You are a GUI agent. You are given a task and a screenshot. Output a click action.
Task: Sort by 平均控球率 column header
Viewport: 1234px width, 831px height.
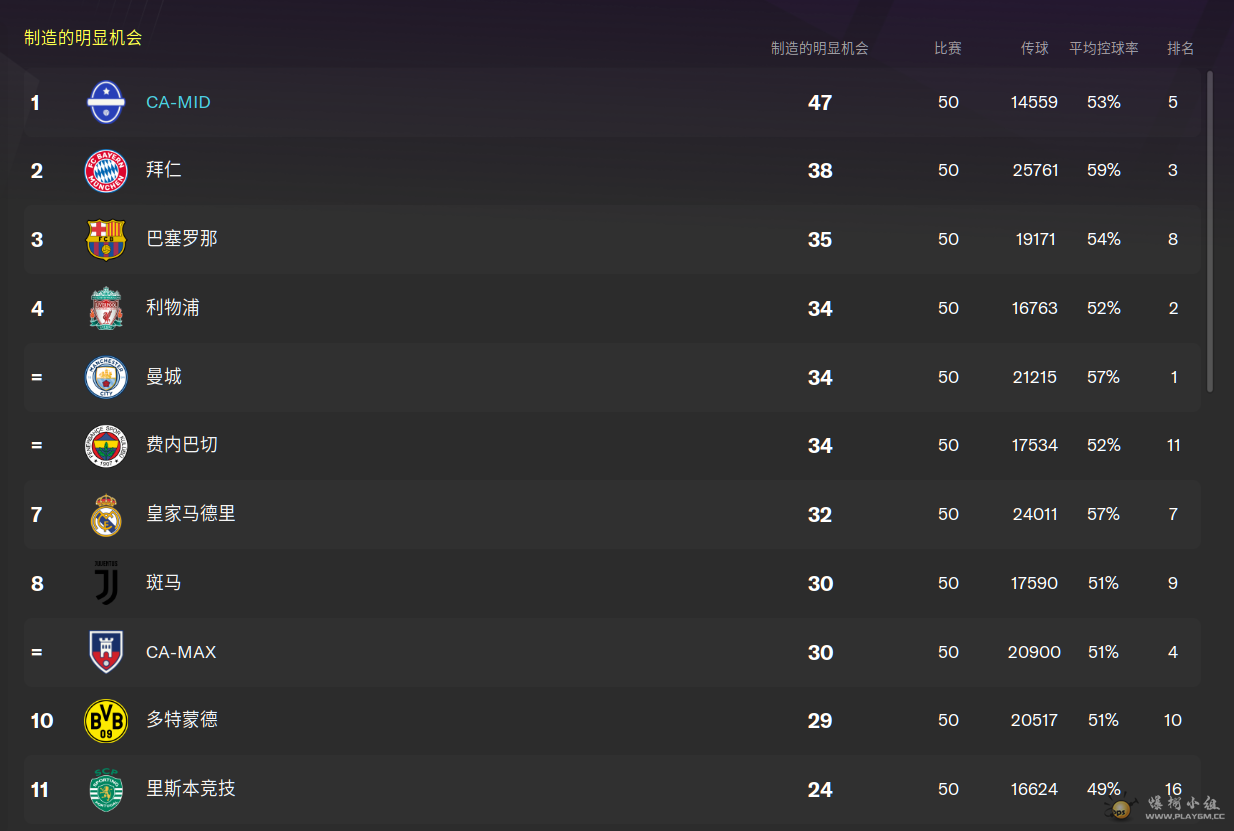1103,48
